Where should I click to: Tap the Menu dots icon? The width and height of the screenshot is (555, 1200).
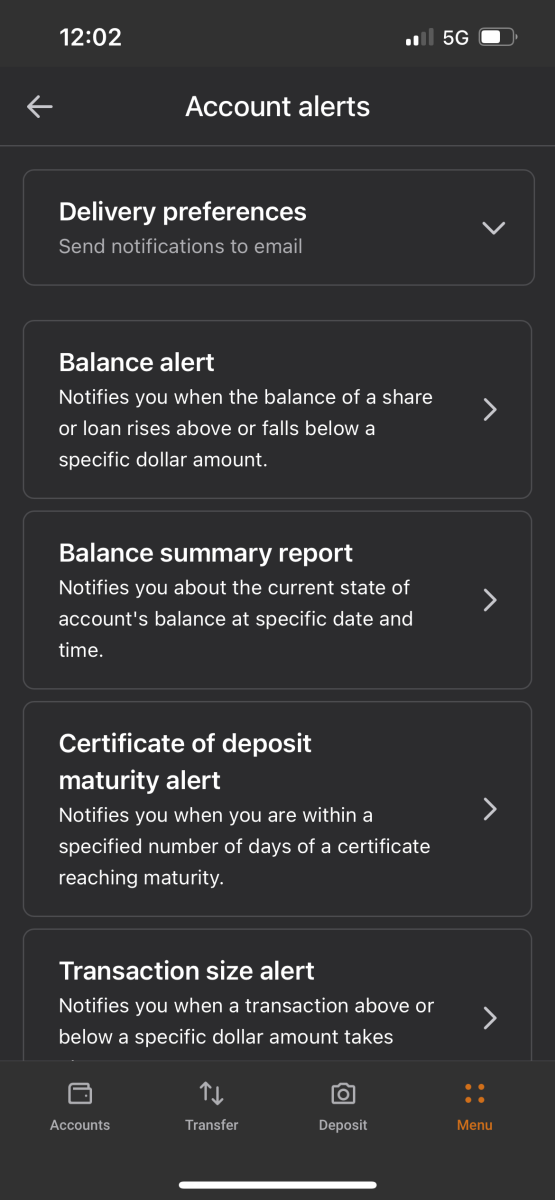click(x=475, y=1093)
